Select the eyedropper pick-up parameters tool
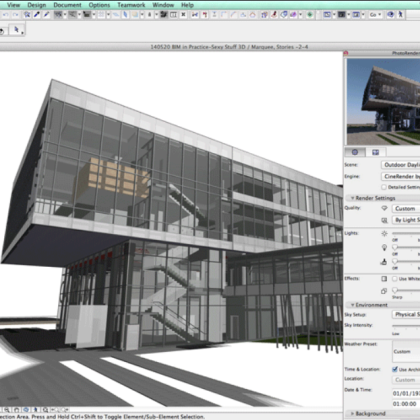The height and width of the screenshot is (420, 420). tap(37, 15)
